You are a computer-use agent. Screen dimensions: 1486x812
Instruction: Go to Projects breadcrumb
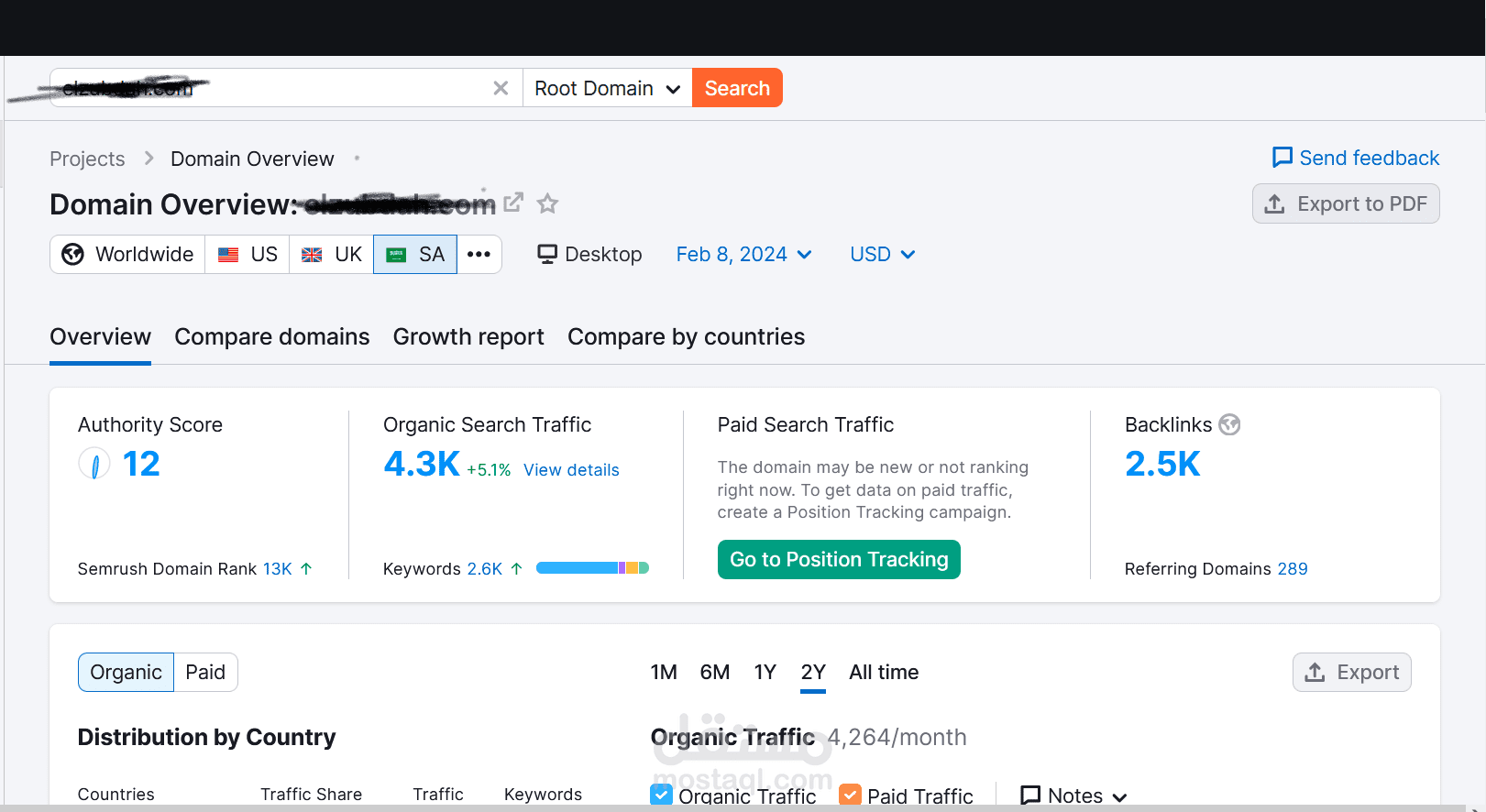(87, 159)
